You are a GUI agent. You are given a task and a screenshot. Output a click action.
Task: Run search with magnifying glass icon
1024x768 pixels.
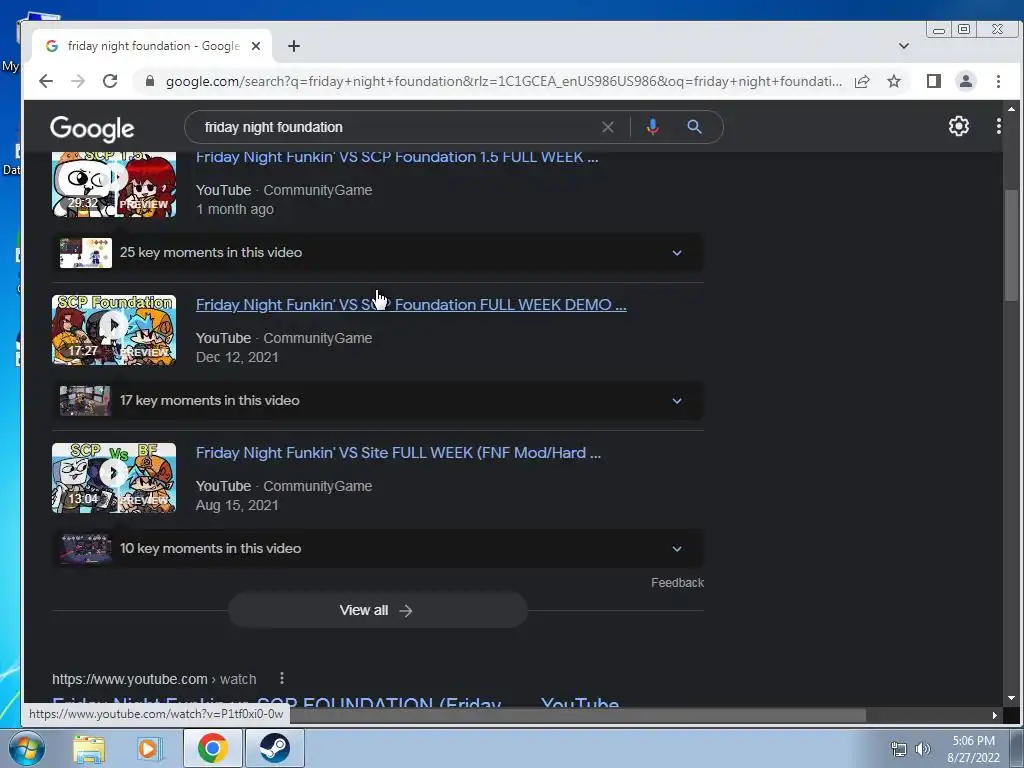click(x=694, y=127)
